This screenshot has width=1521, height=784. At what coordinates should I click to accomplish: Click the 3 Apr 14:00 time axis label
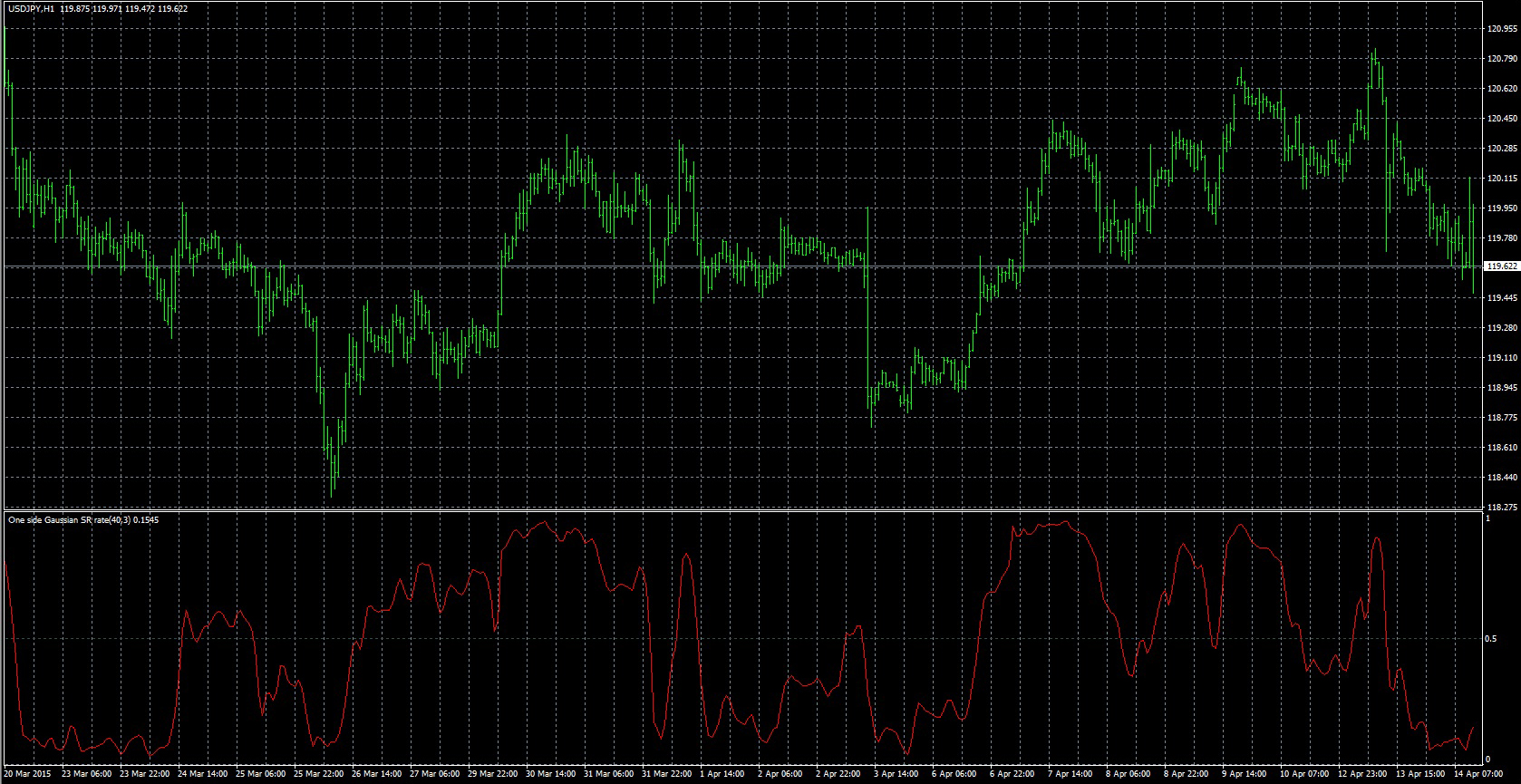[896, 775]
